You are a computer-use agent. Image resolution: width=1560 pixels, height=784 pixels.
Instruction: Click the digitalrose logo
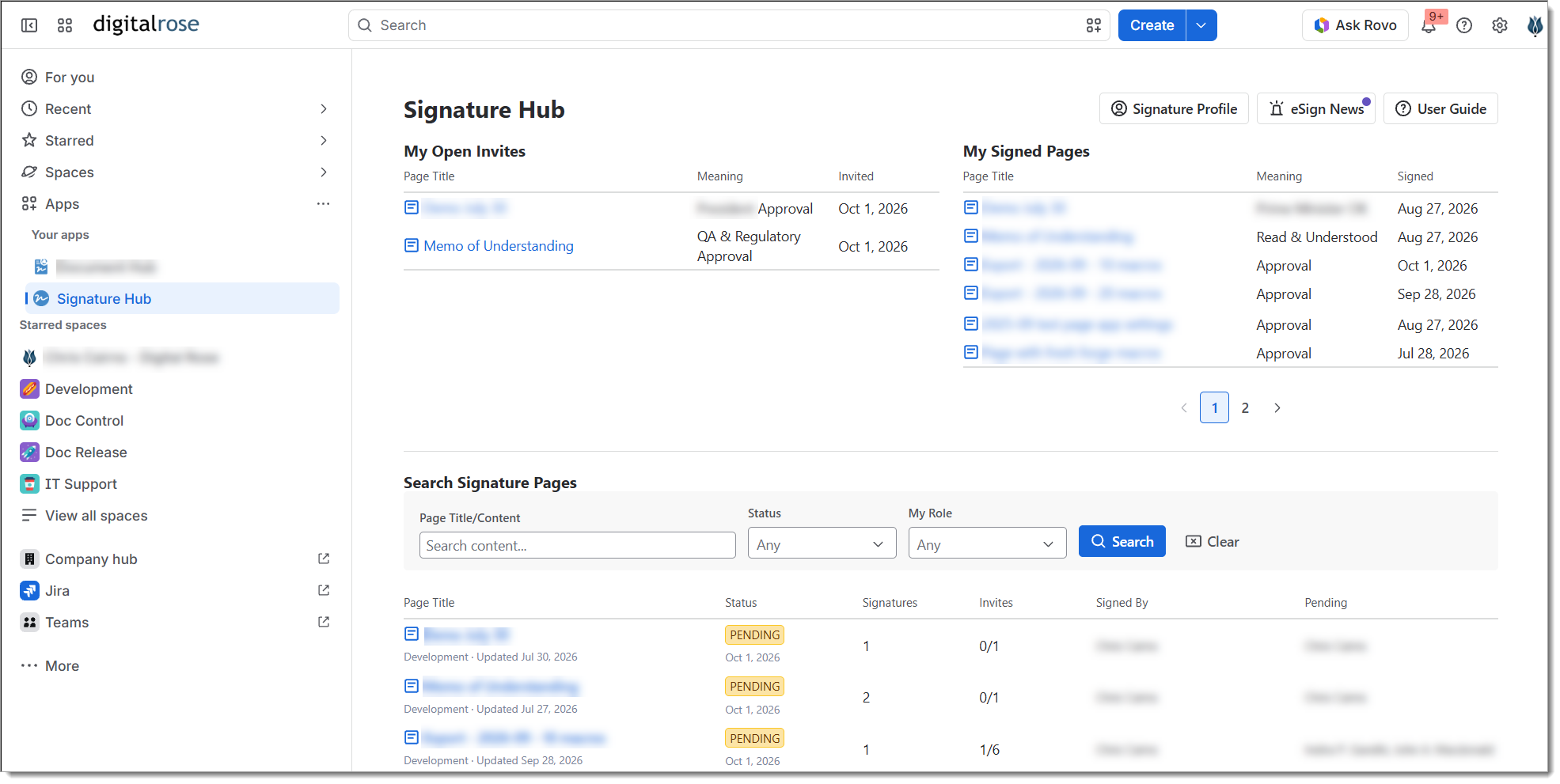(146, 25)
